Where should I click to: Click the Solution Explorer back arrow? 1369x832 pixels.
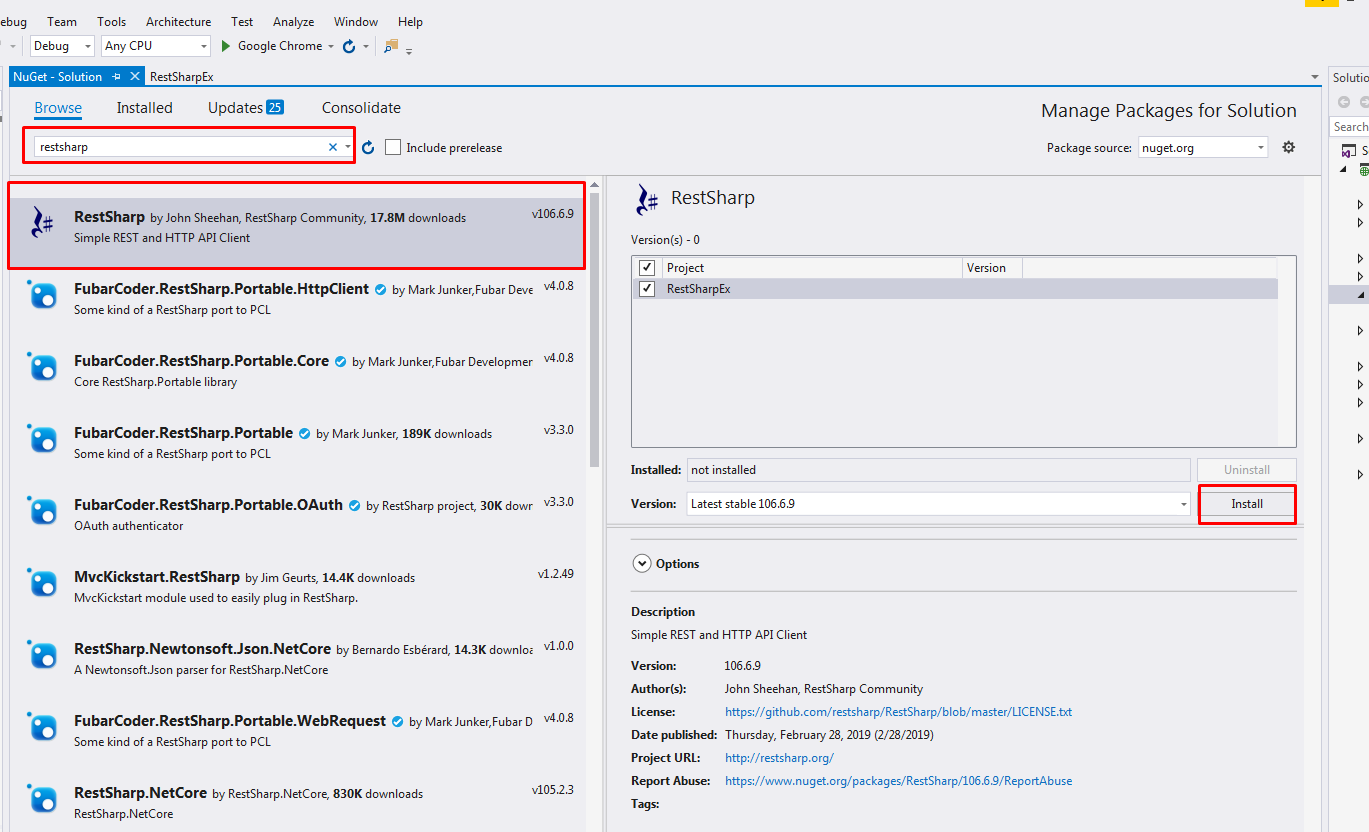(x=1344, y=102)
